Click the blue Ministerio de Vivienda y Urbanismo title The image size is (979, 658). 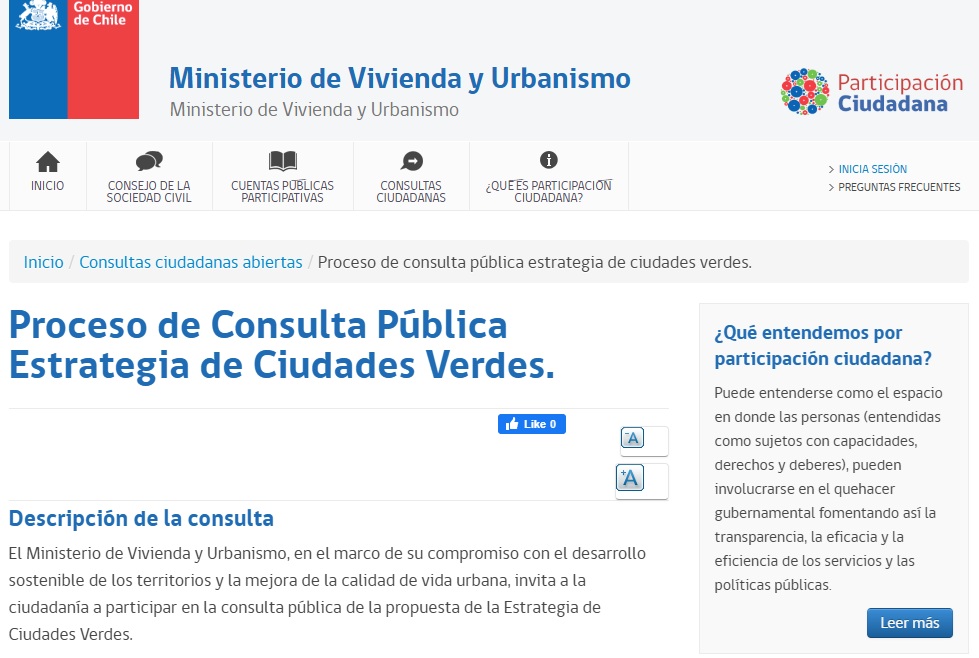(x=399, y=78)
